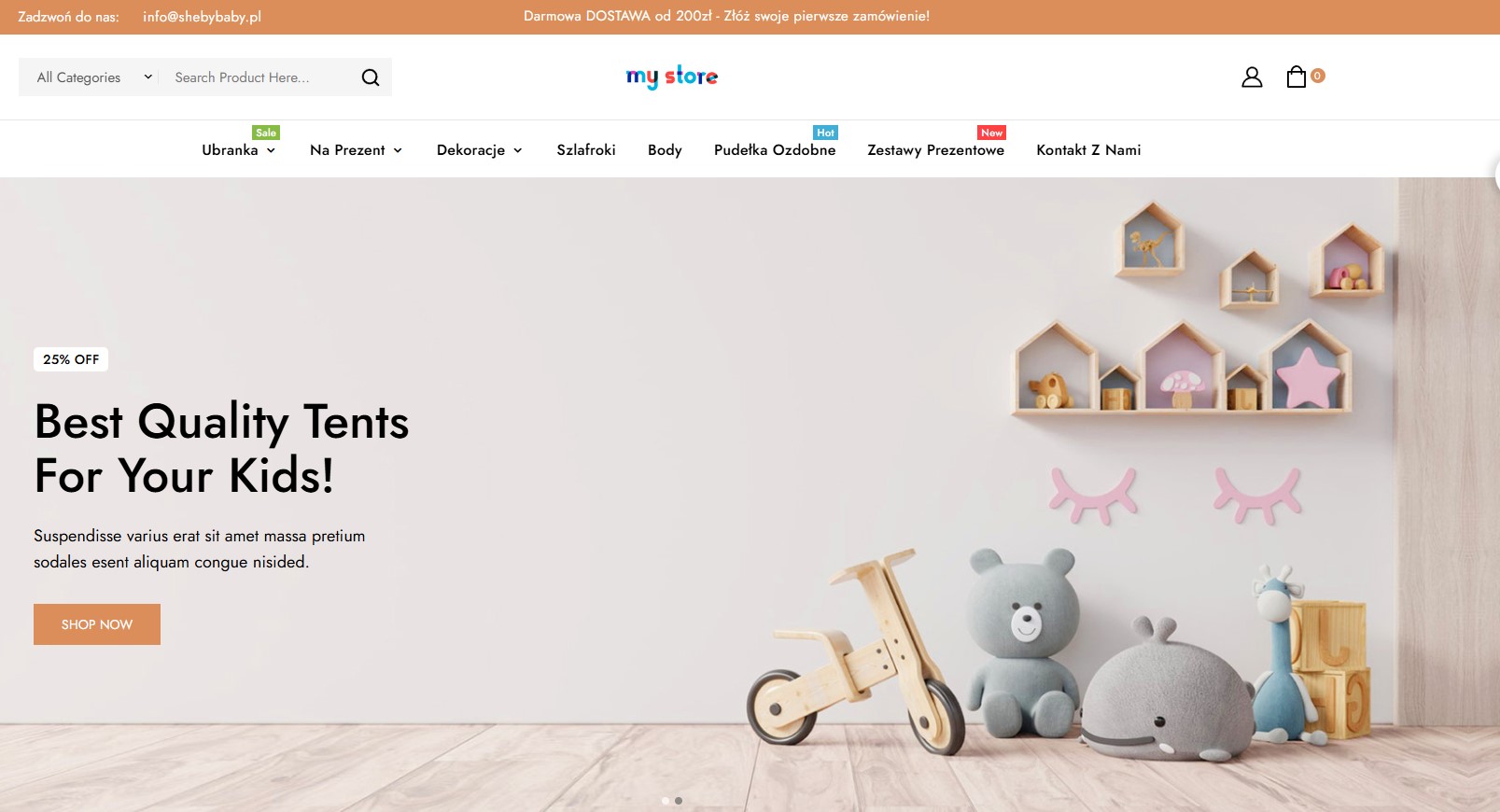The image size is (1500, 812).
Task: Open the Kontakt Z Nami page
Action: coord(1088,150)
